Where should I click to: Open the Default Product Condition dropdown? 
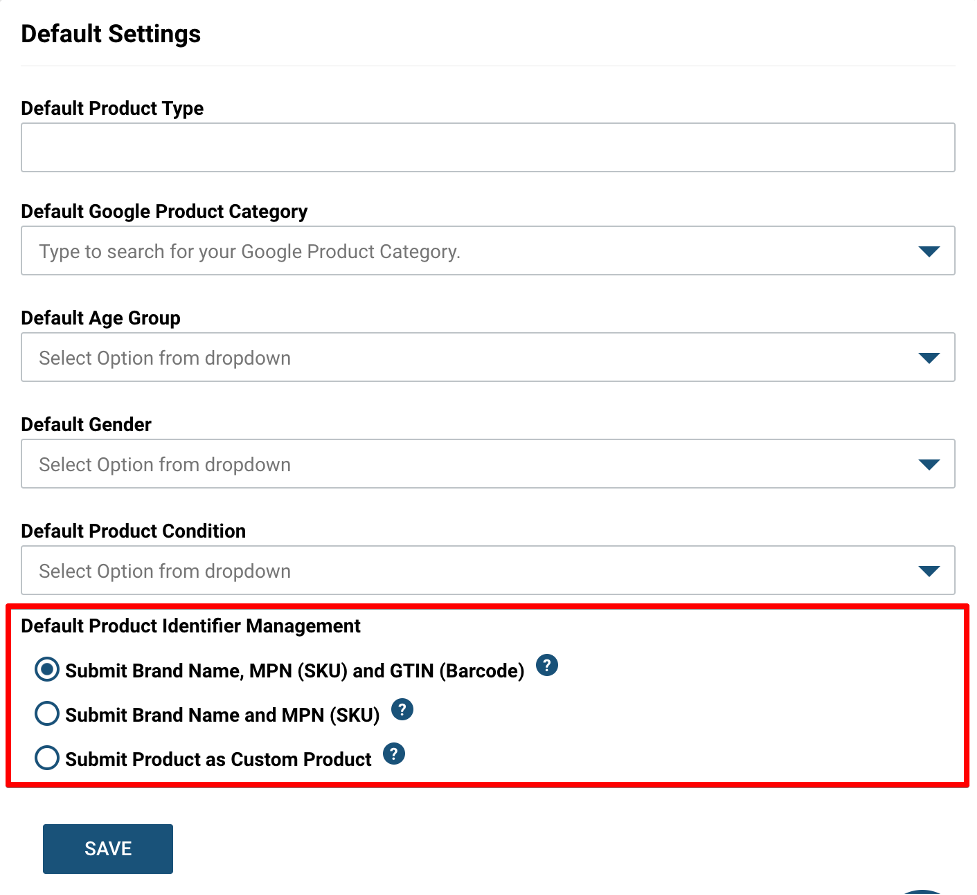click(488, 570)
